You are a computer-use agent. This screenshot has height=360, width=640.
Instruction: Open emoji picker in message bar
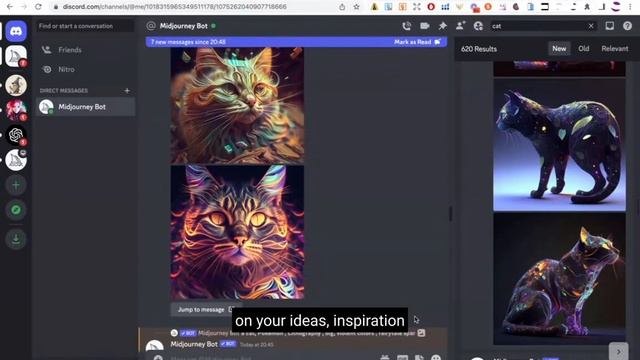[x=436, y=358]
